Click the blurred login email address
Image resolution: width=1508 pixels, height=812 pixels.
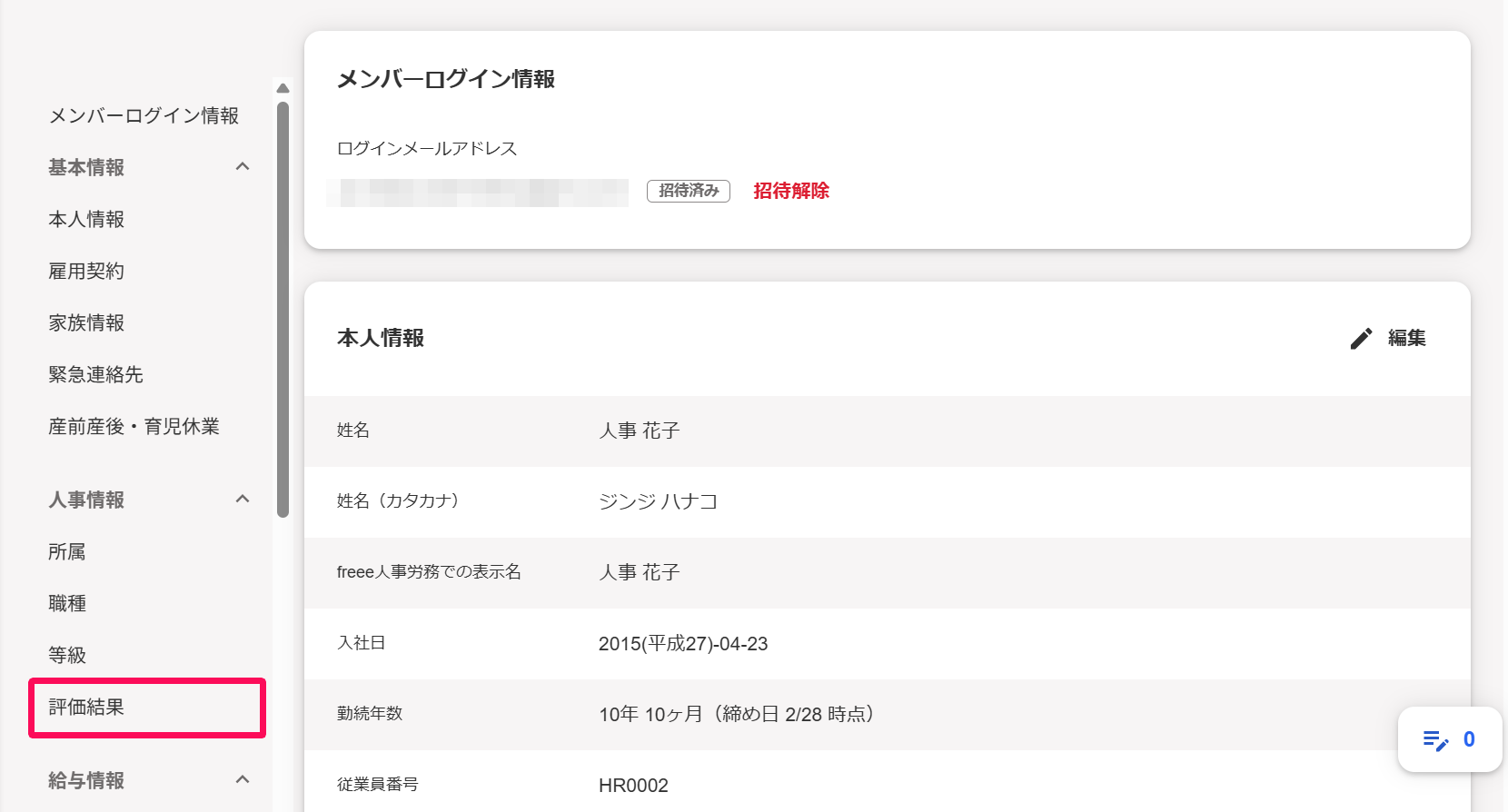[x=477, y=193]
